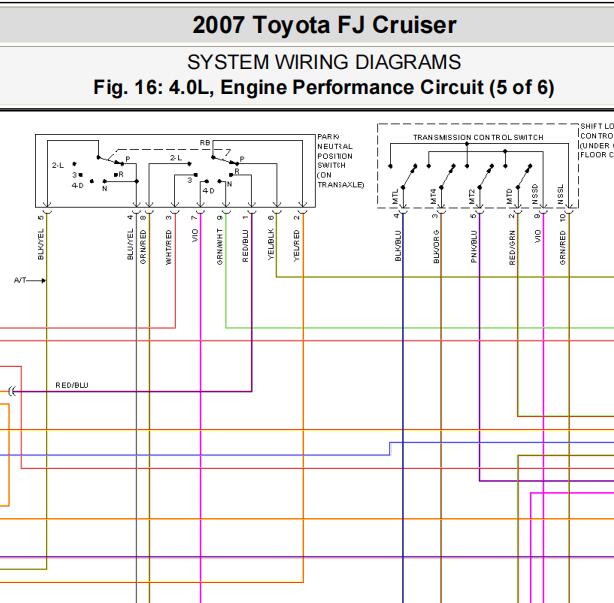
Task: Click the 'NSSL' terminal label
Action: click(560, 194)
